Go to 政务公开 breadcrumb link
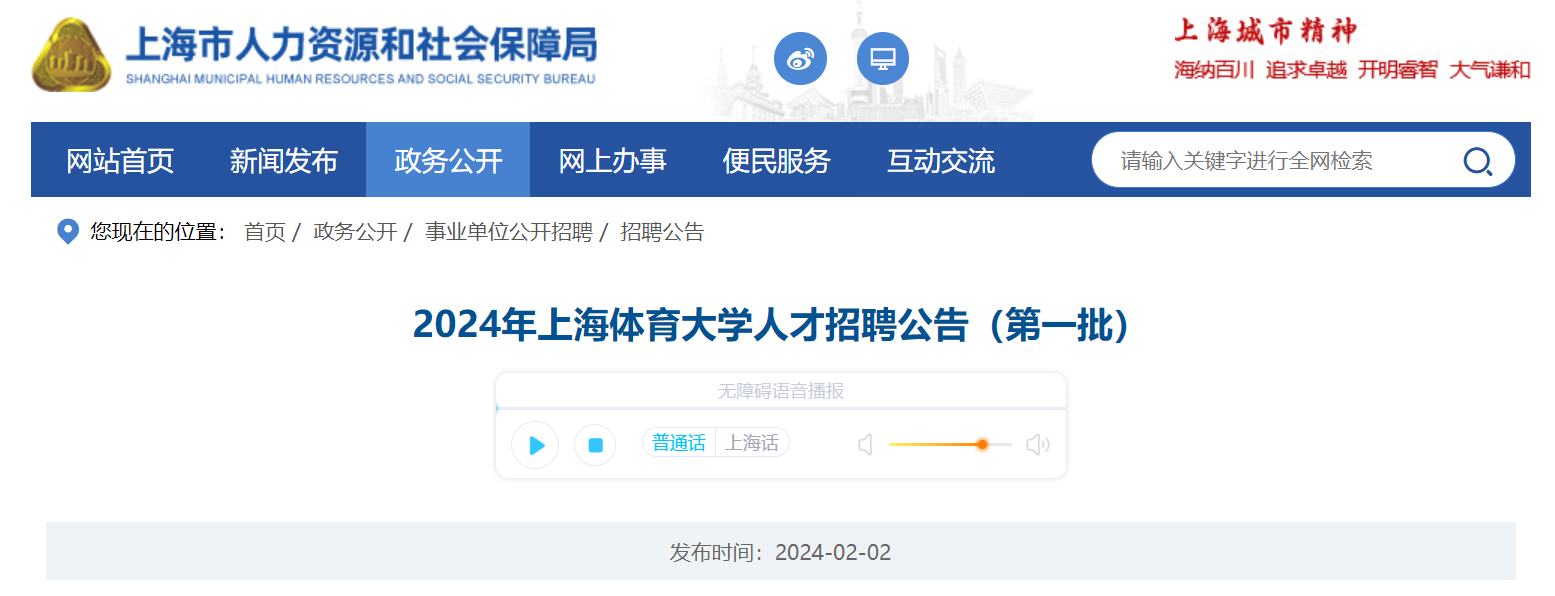This screenshot has height=596, width=1555. coord(355,232)
